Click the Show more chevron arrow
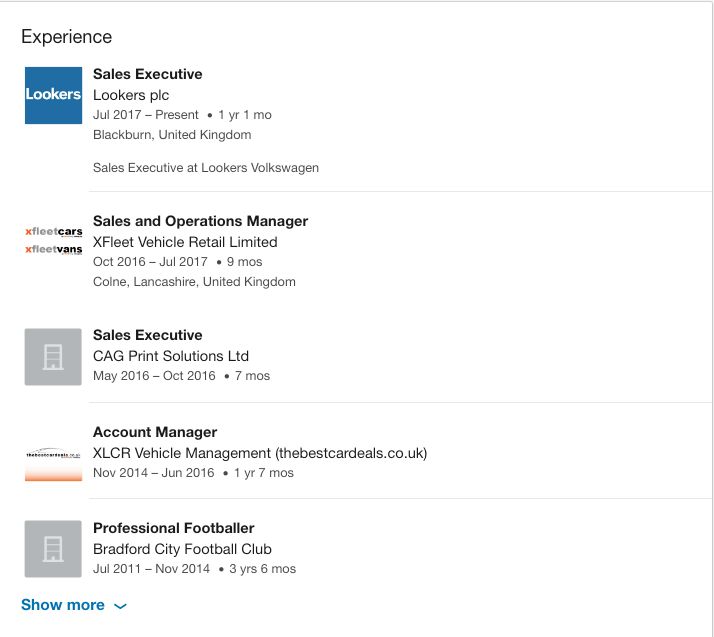 pos(120,606)
